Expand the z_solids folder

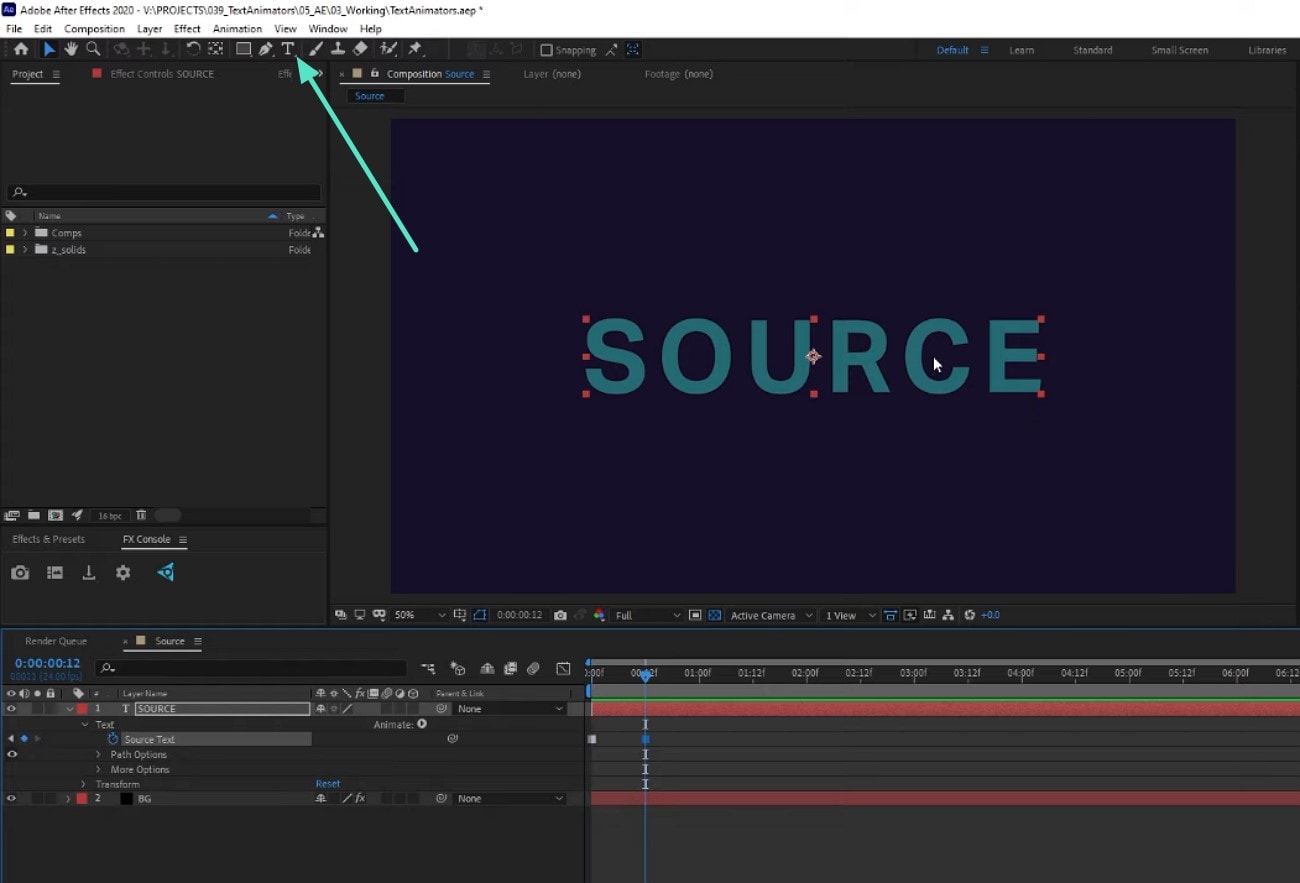coord(24,250)
